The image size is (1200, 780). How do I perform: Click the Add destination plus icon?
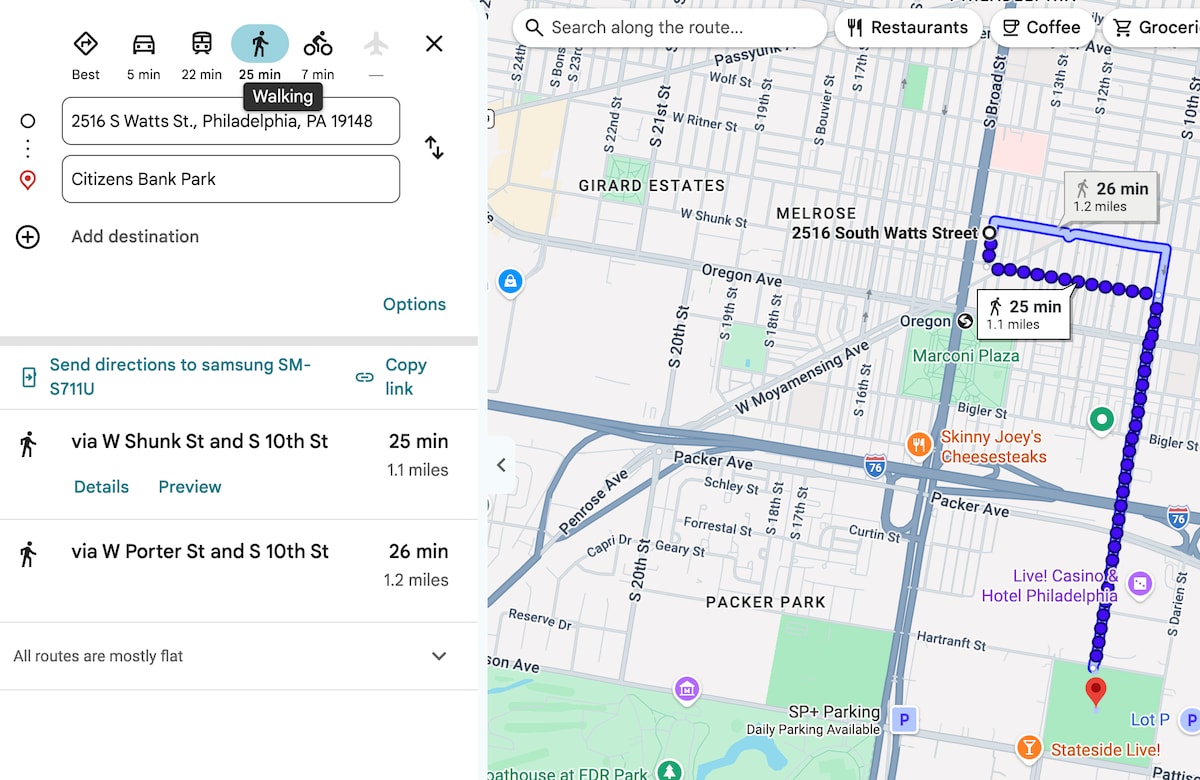click(28, 237)
